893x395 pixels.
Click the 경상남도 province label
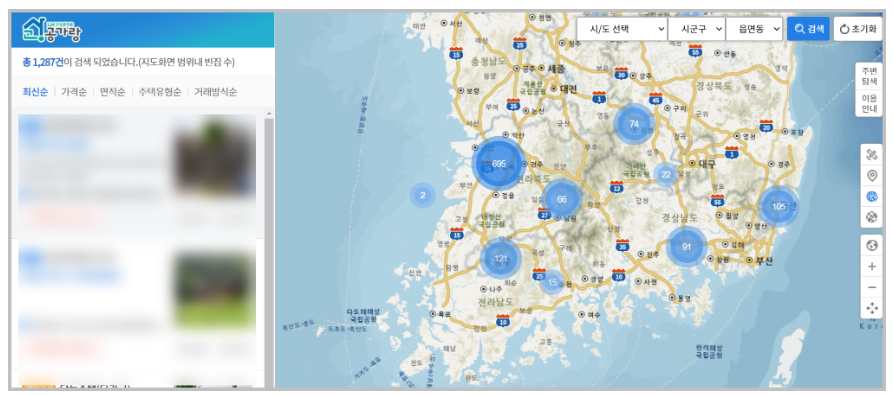(x=680, y=217)
